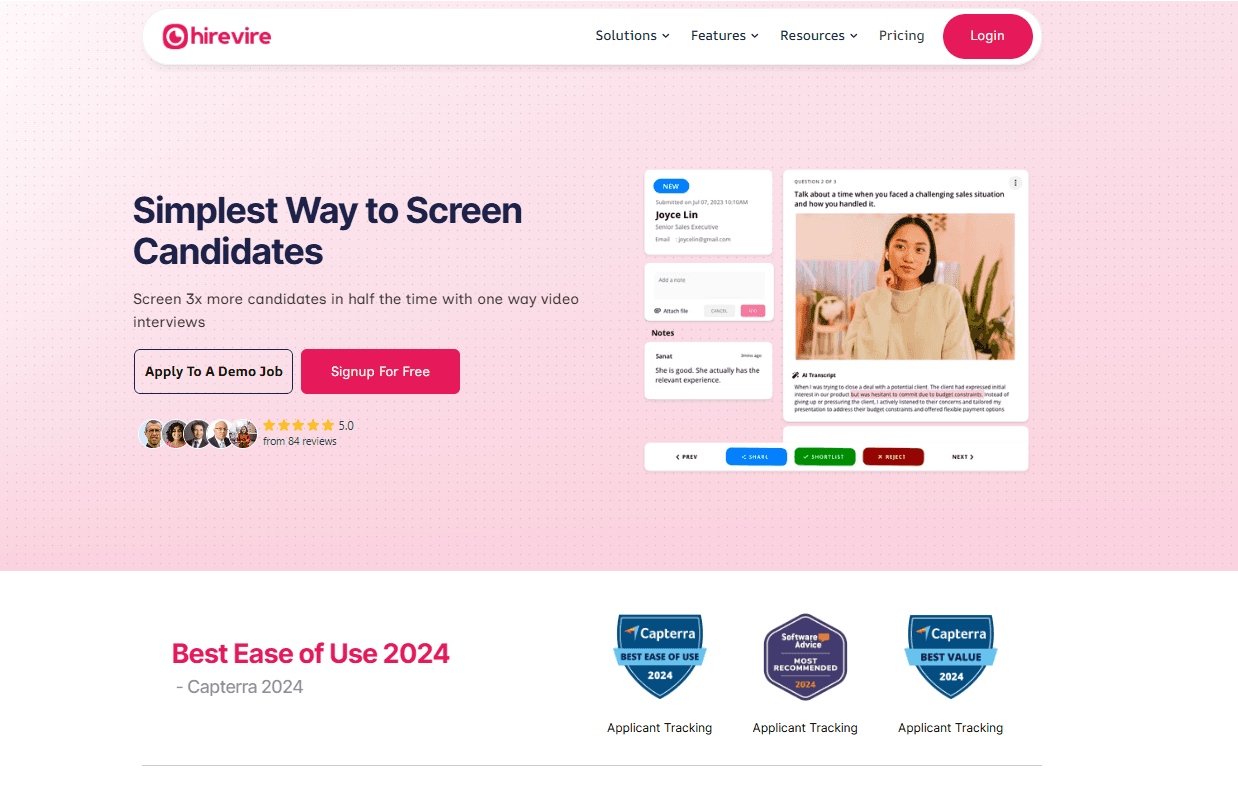
Task: Expand the Features dropdown menu
Action: (x=724, y=36)
